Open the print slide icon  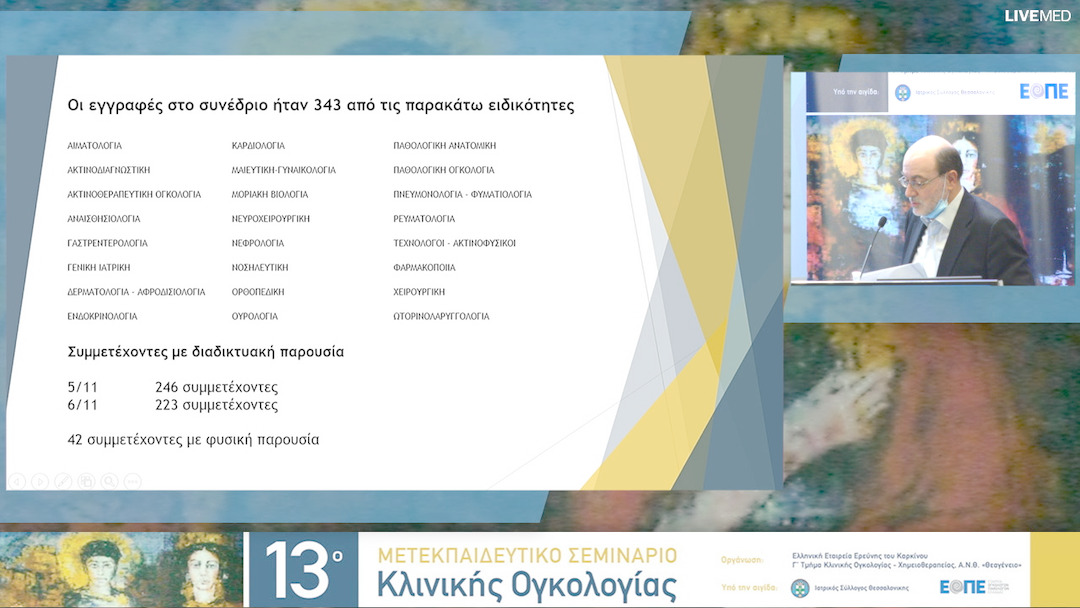(86, 480)
